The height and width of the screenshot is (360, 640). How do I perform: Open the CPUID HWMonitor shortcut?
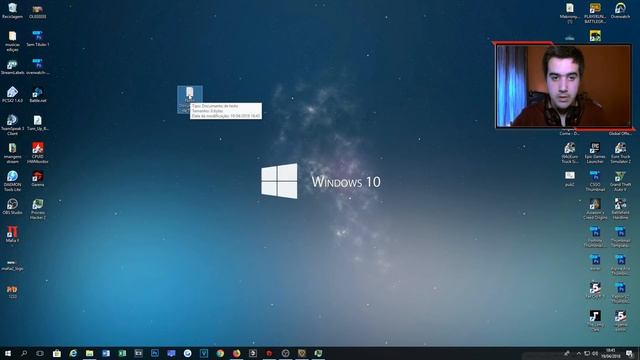[38, 153]
